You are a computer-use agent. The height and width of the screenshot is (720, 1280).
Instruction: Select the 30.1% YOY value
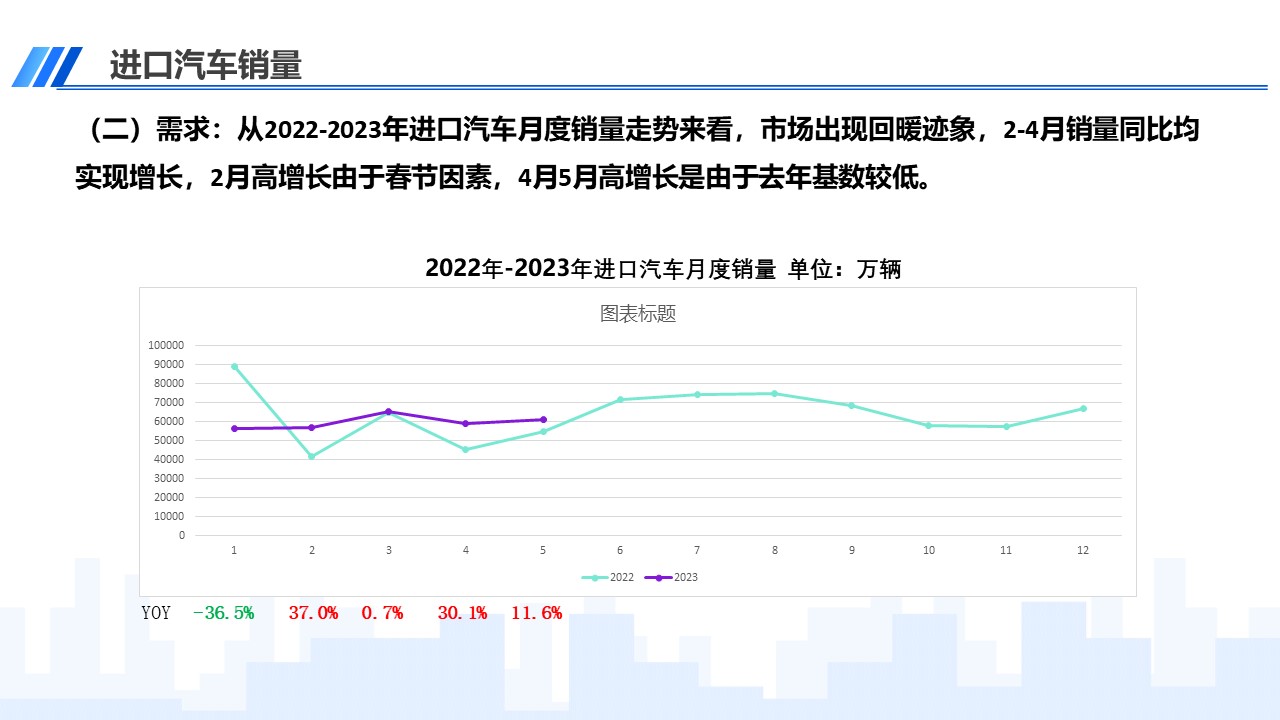tap(462, 613)
